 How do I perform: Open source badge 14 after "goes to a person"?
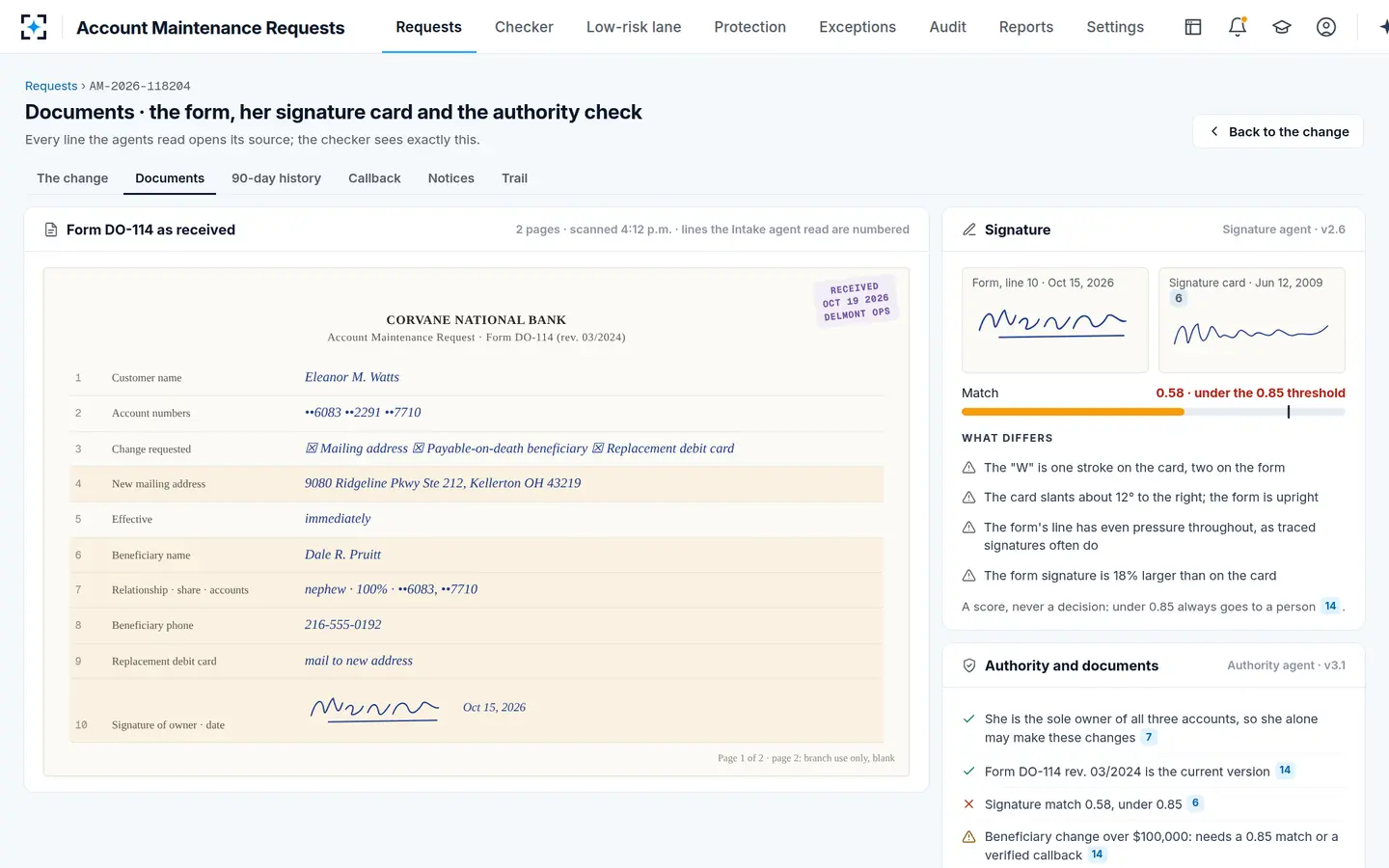(1331, 607)
